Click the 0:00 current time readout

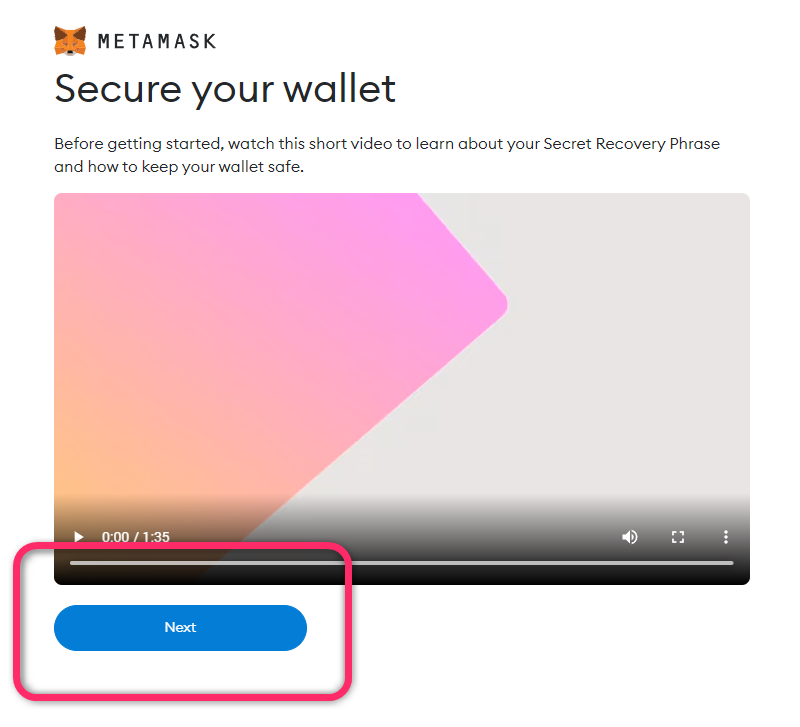click(x=115, y=537)
